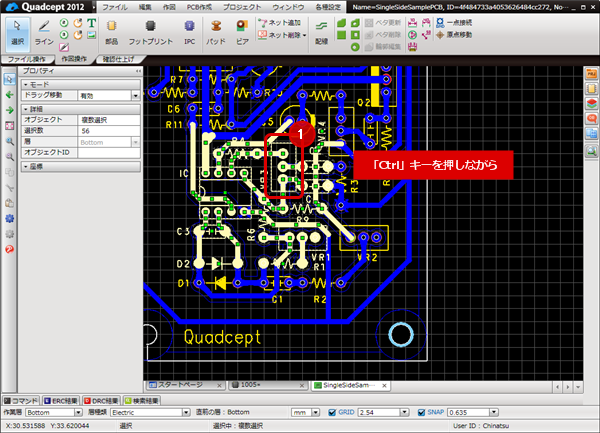Open the PRJ project panel on the right sidebar
The image size is (600, 433).
coord(591,74)
